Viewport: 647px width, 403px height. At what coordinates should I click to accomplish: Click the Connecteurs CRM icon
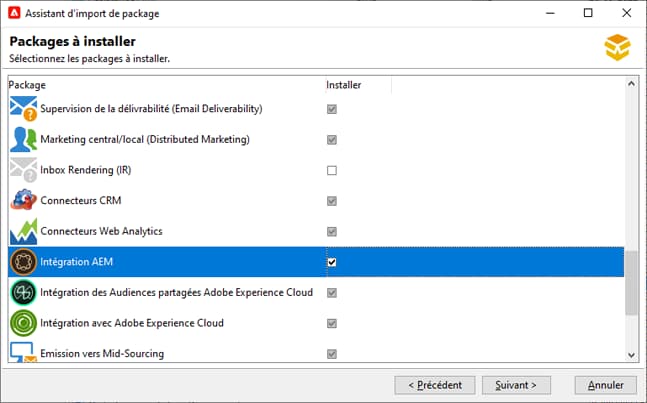pos(24,200)
